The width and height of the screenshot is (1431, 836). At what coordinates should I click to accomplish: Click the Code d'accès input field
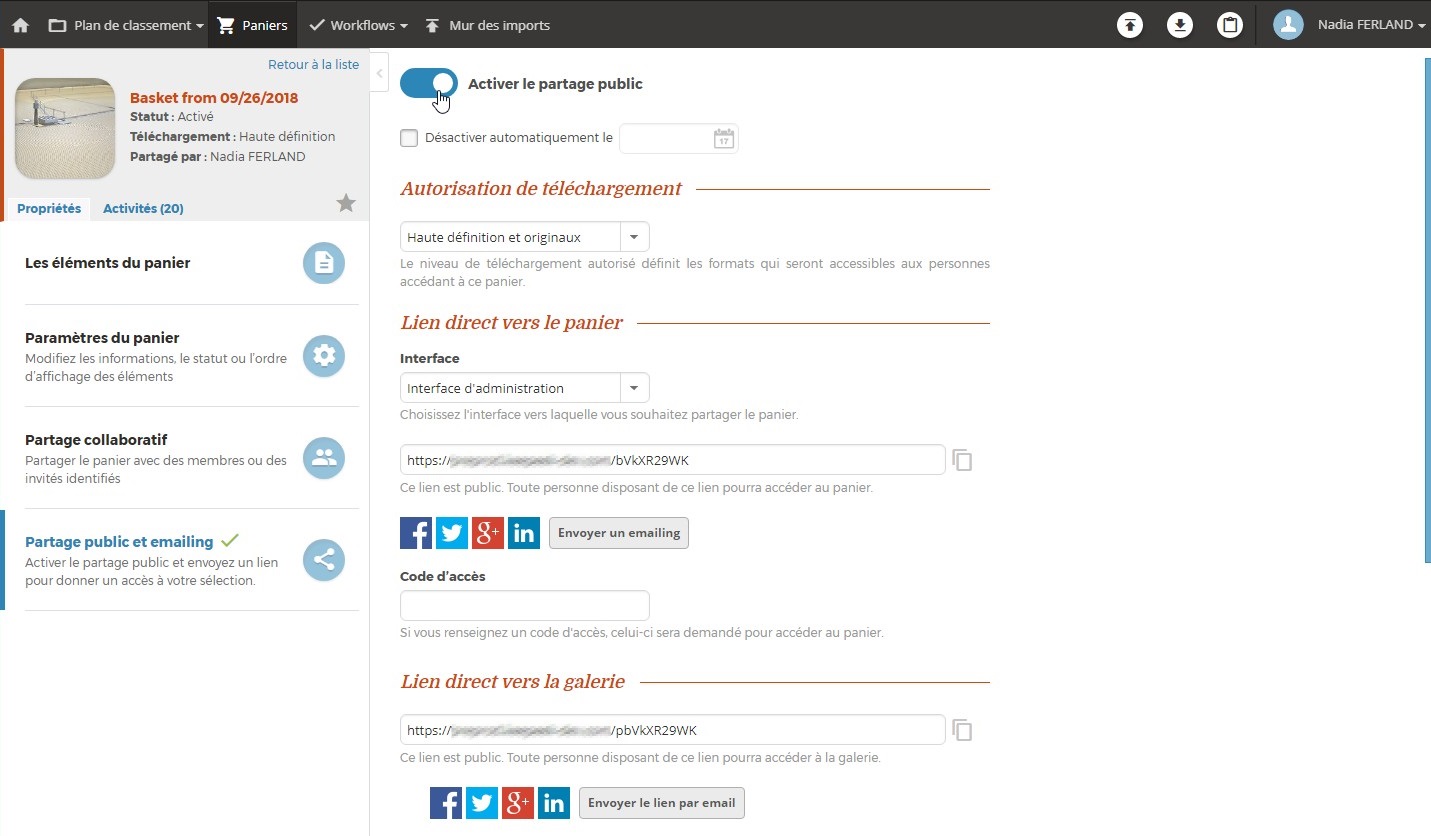click(524, 606)
